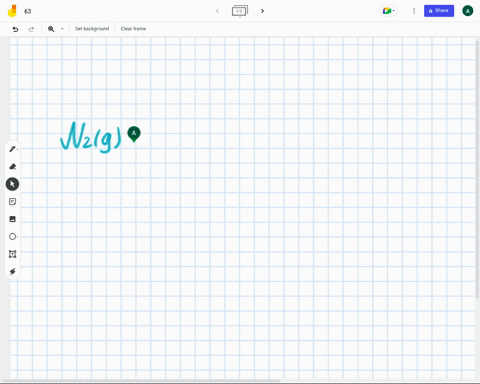Select the Circle shape tool

pos(12,237)
